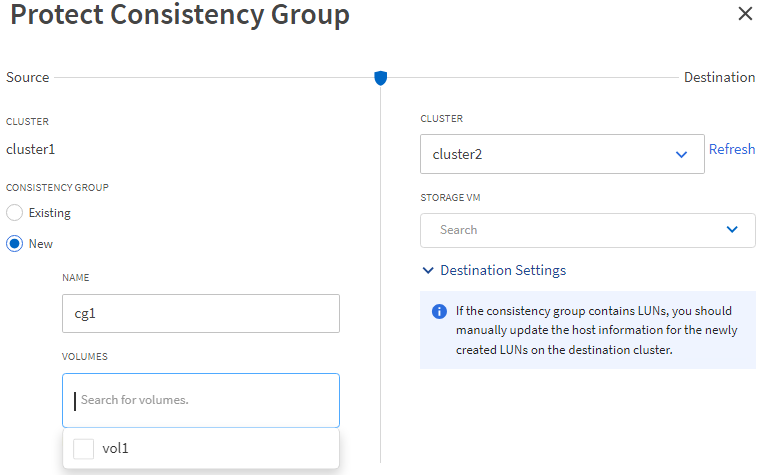This screenshot has width=774, height=475.
Task: Click the Storage VM search field
Action: click(x=570, y=230)
